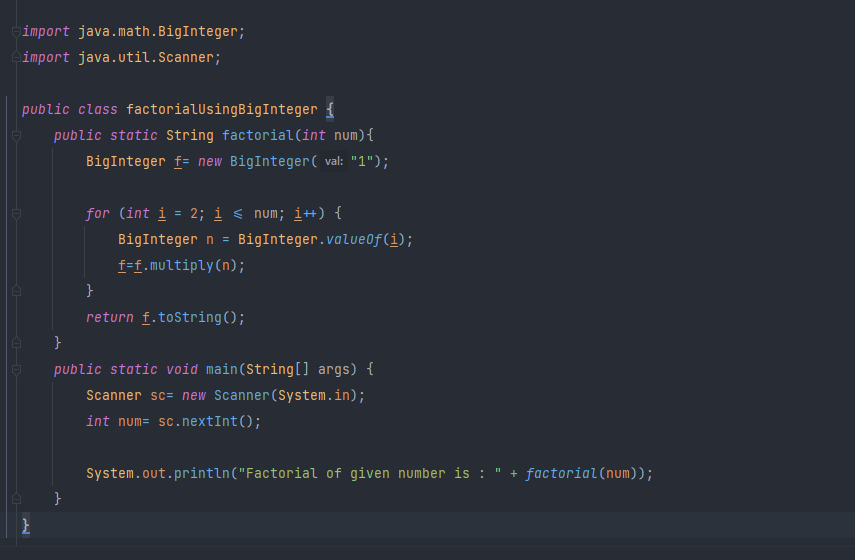This screenshot has width=855, height=560.
Task: Click the toString method call
Action: [x=190, y=317]
